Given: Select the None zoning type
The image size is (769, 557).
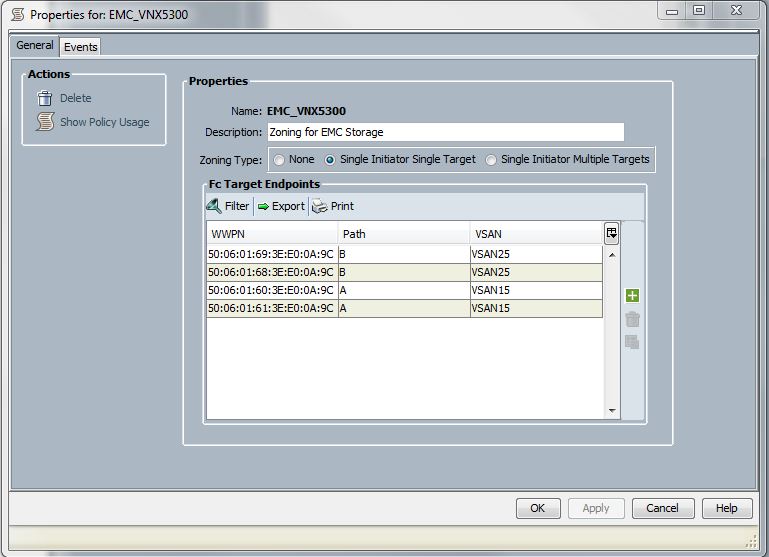Looking at the screenshot, I should tap(279, 160).
